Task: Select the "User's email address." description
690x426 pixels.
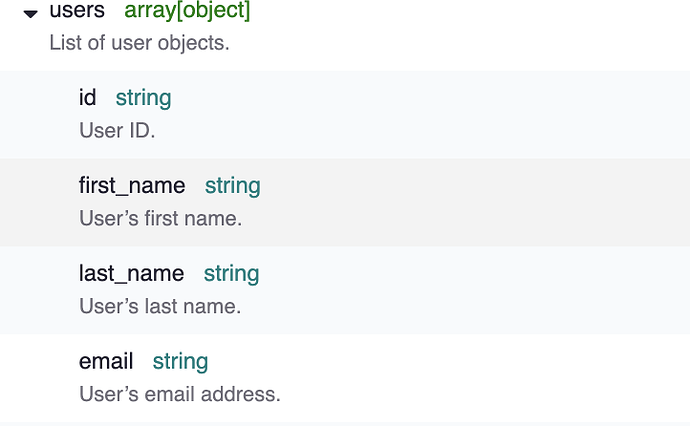Action: coord(180,394)
